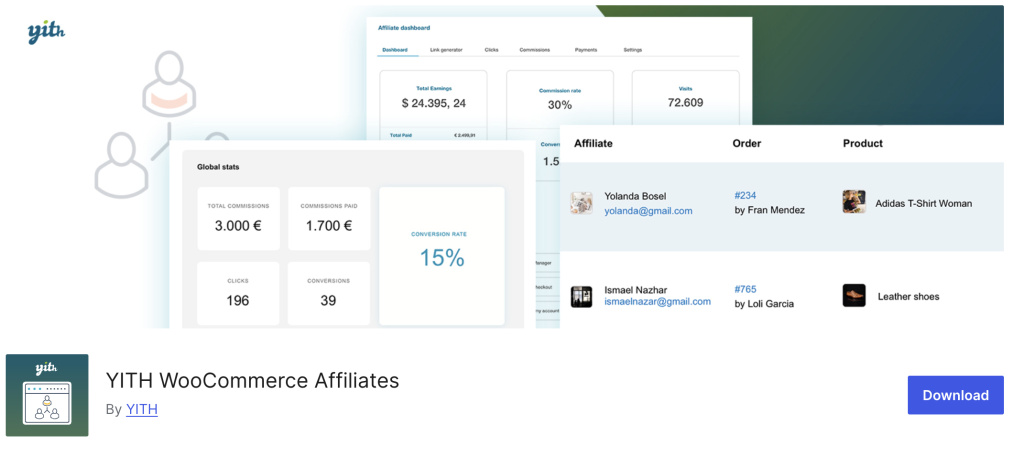Open the ismaelnazar@gmail.com email link
1024x457 pixels.
click(658, 302)
